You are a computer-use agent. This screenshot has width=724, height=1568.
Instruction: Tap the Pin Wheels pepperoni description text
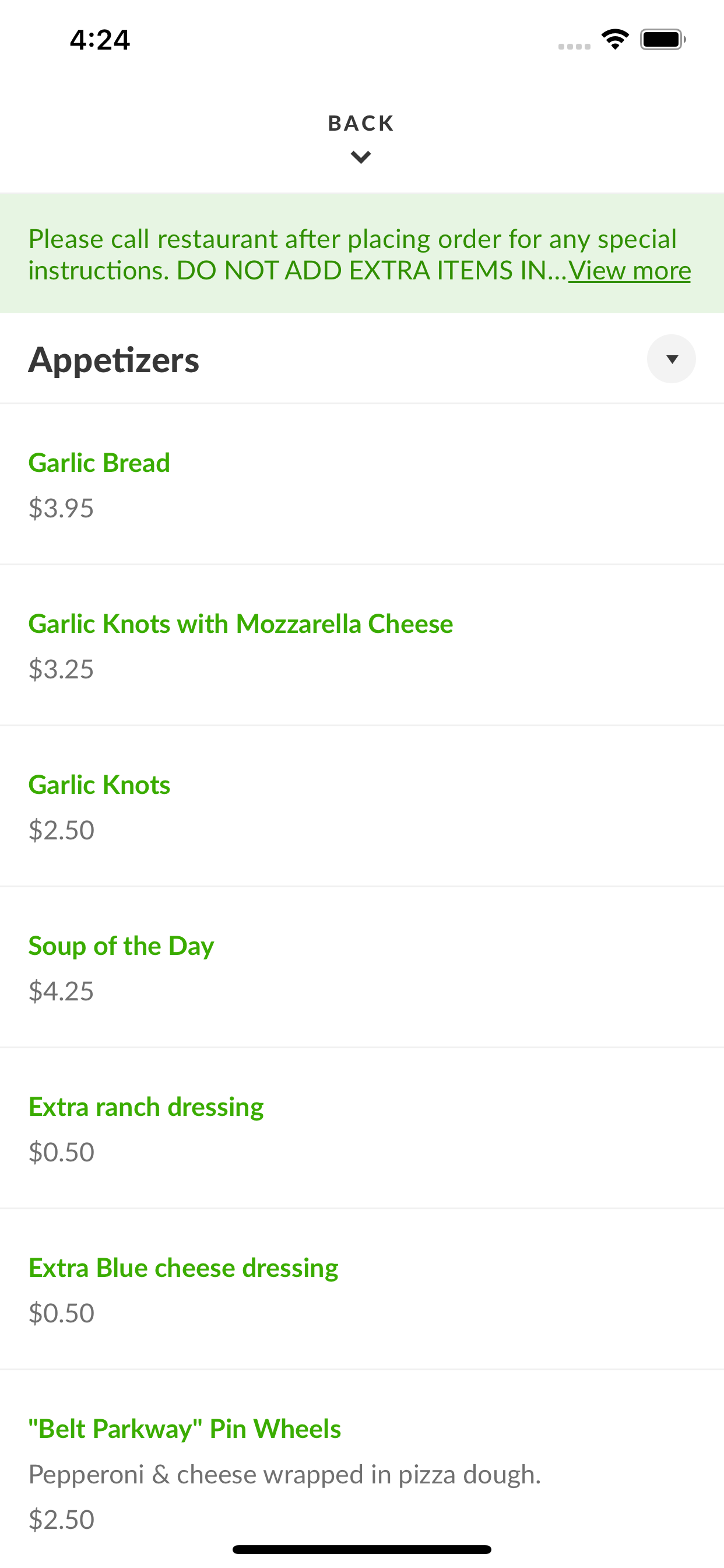coord(284,1474)
